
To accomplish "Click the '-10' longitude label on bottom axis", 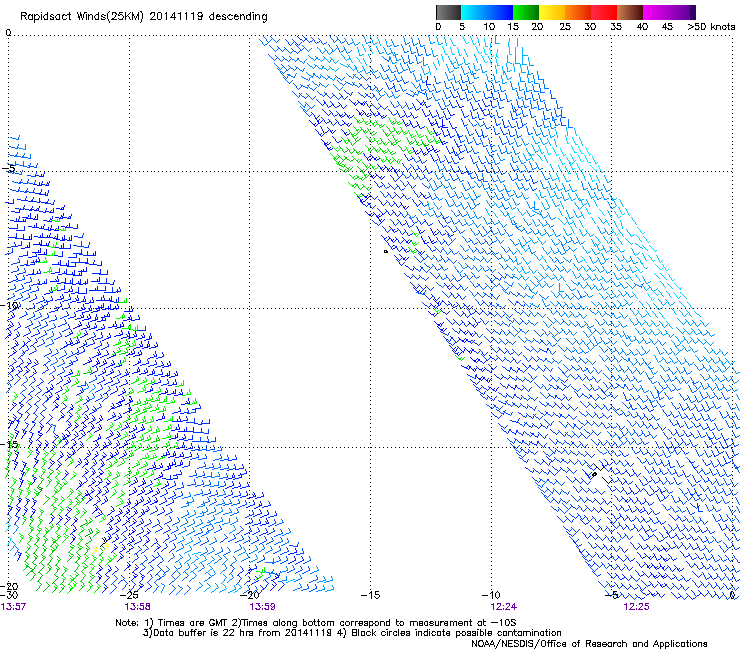I will [491, 595].
